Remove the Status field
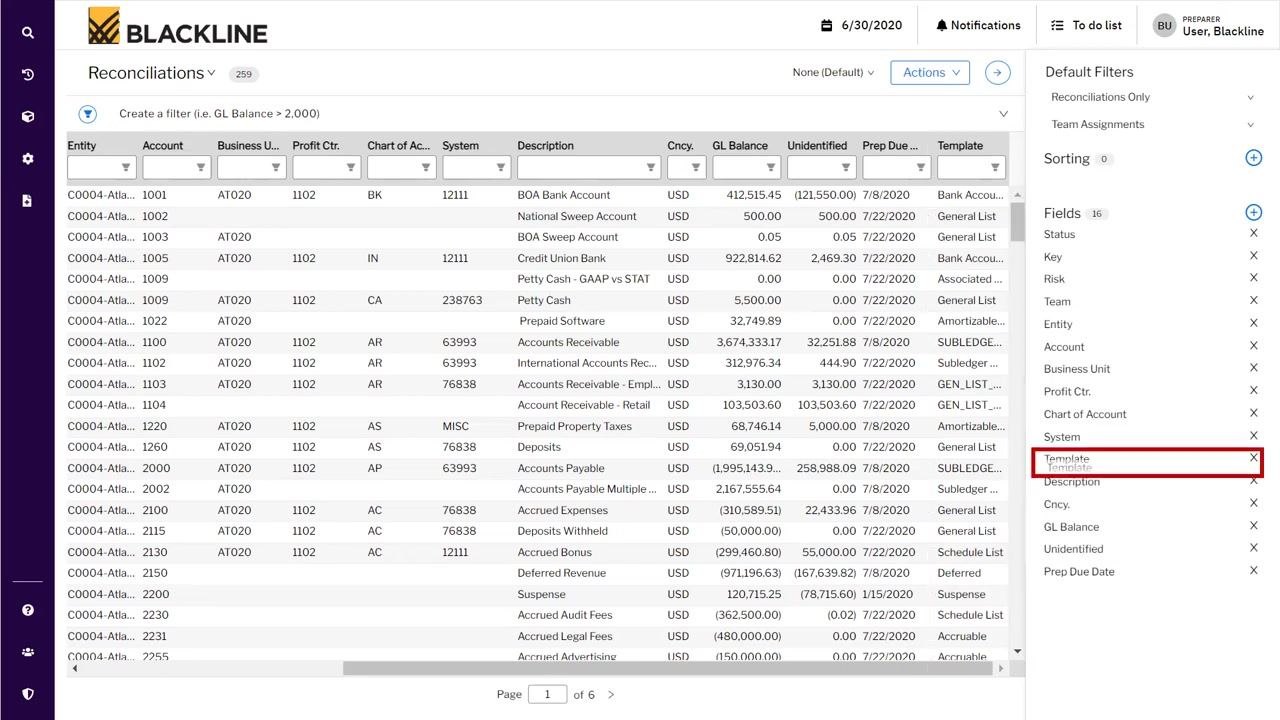The height and width of the screenshot is (720, 1280). coord(1253,233)
